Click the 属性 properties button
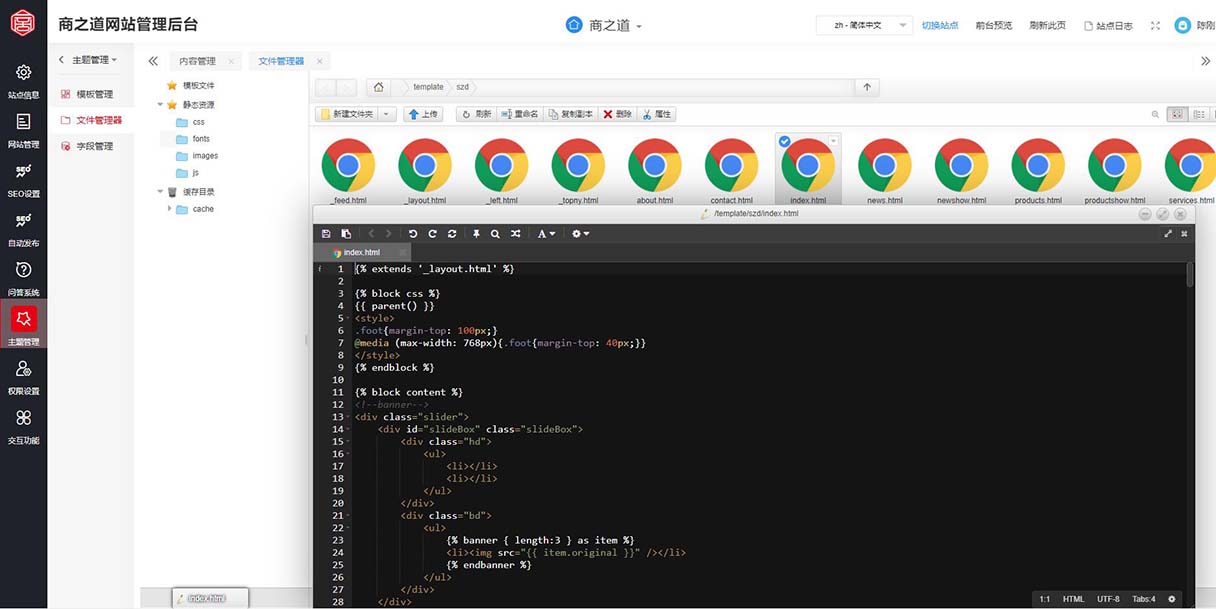 click(657, 114)
